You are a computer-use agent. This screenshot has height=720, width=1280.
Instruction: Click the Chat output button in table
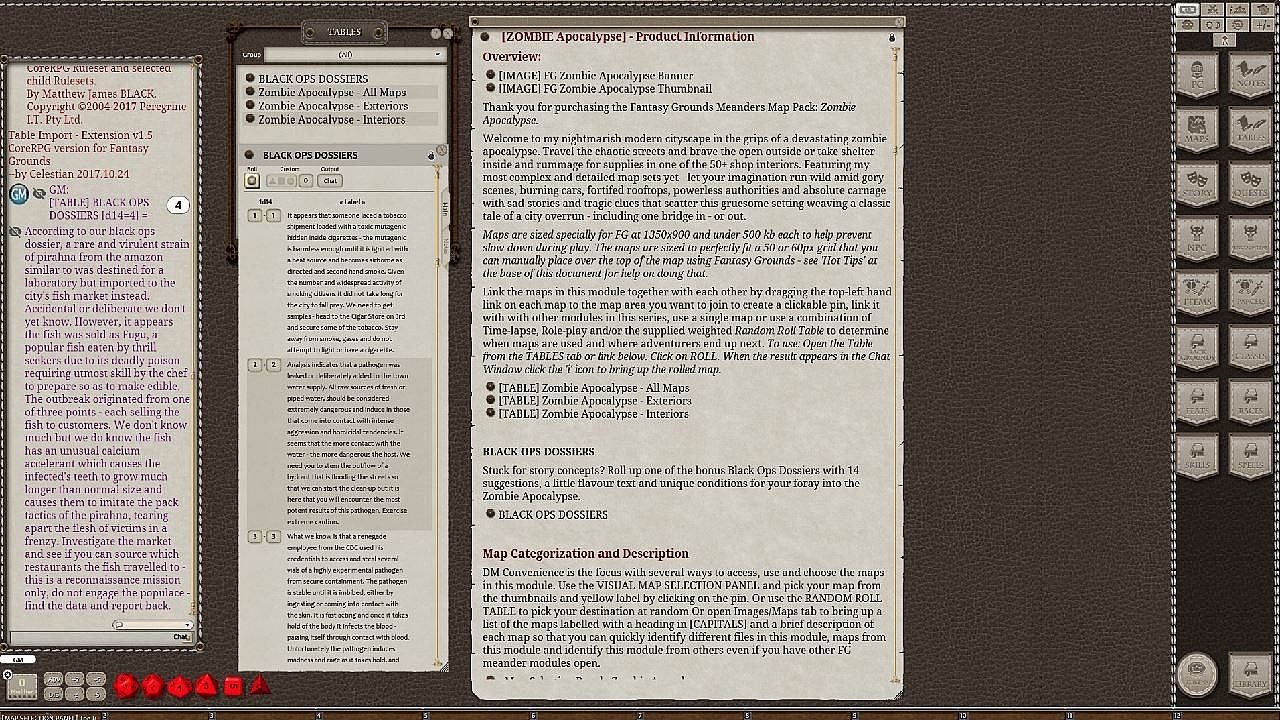point(330,181)
